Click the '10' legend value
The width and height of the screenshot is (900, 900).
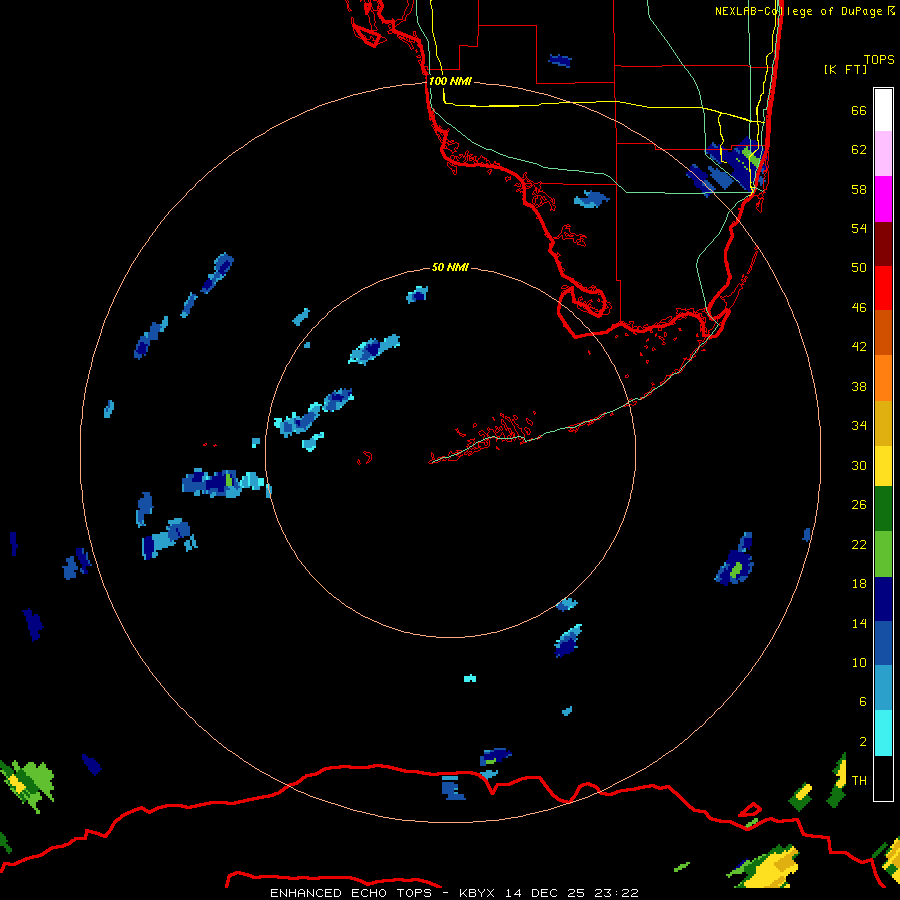point(859,663)
